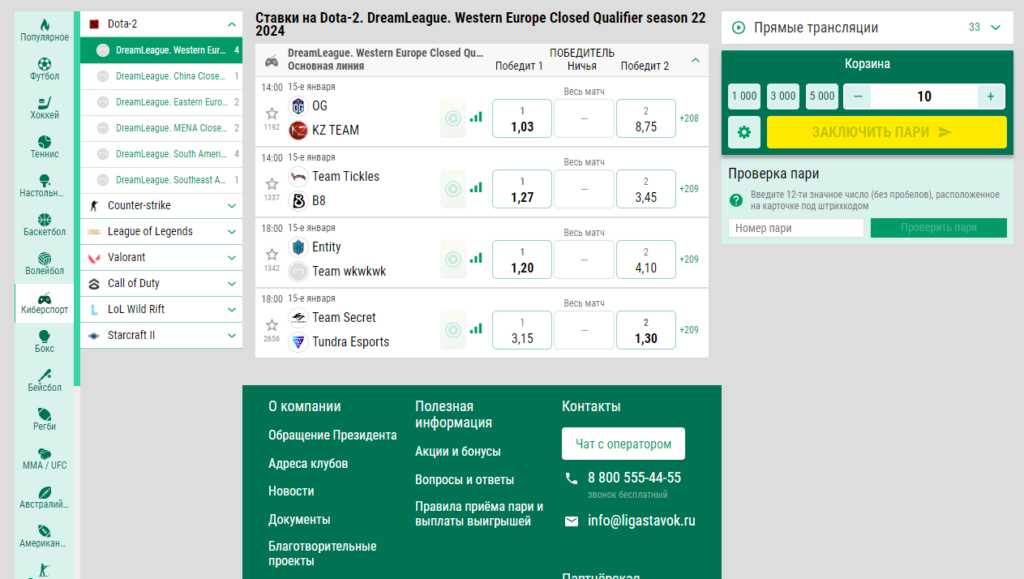Open the MMA / UFC sidebar section
The height and width of the screenshot is (579, 1024).
44,459
